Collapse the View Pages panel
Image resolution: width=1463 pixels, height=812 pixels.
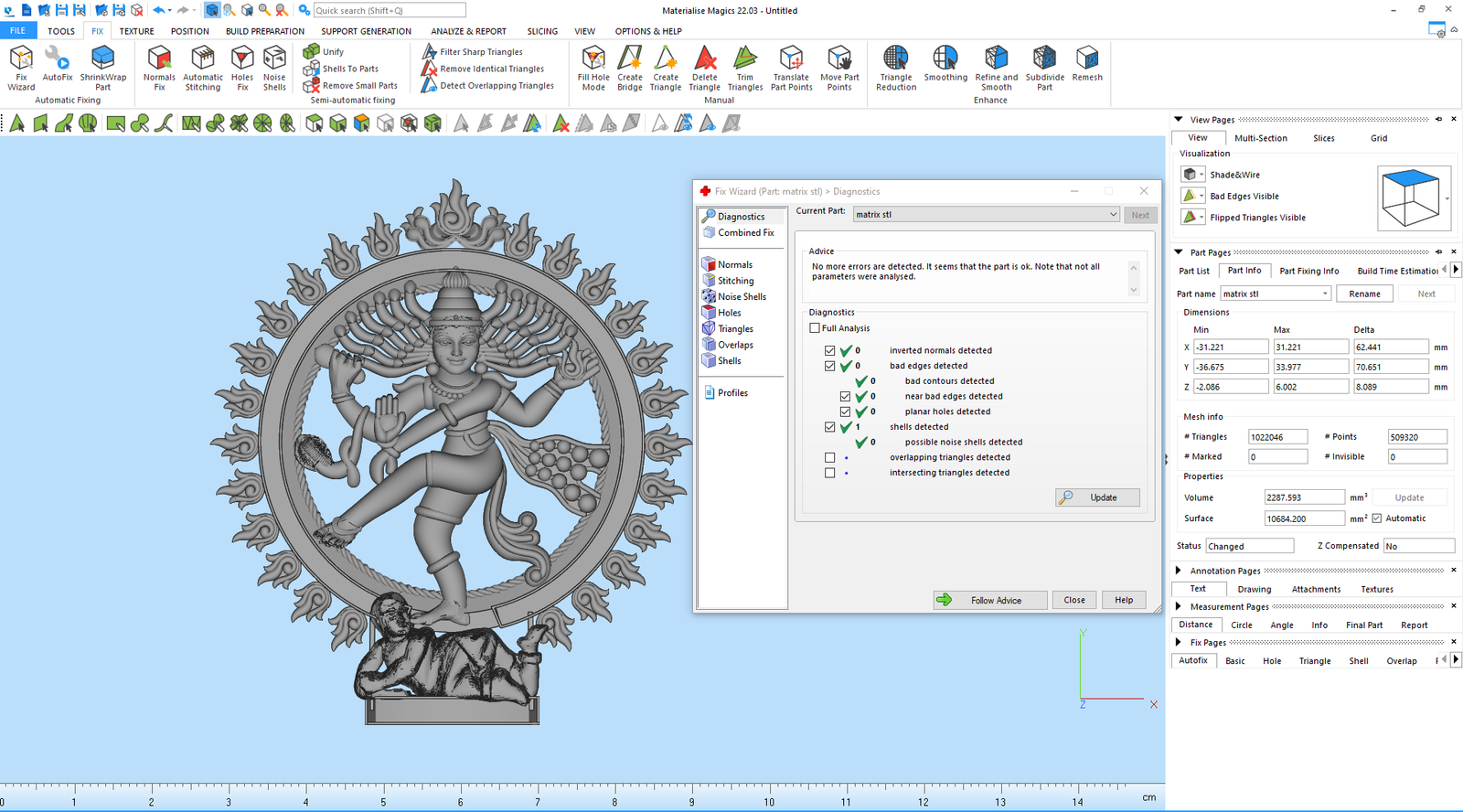click(x=1179, y=120)
